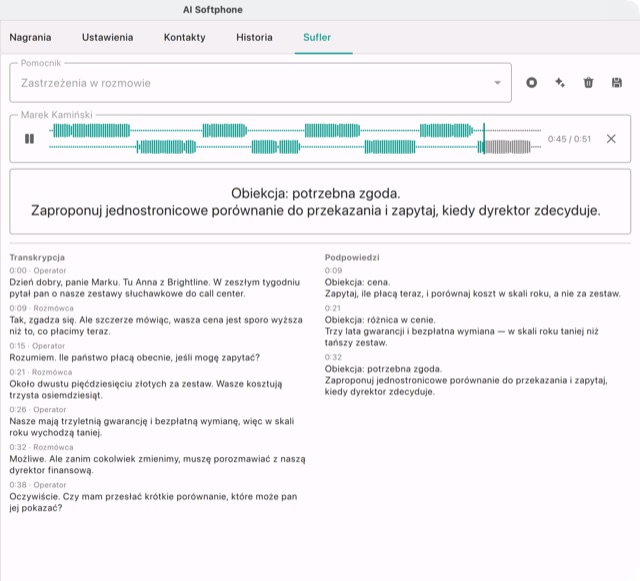Close the audio player with the X
The width and height of the screenshot is (640, 581).
point(611,139)
